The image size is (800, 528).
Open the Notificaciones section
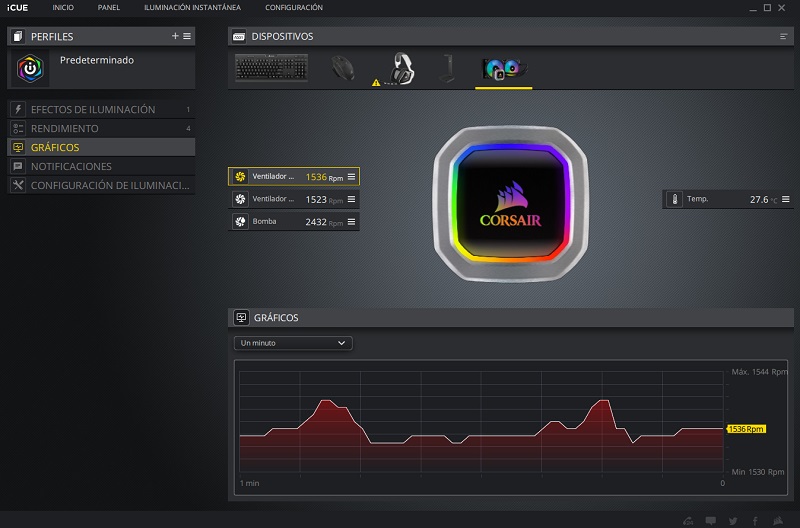point(100,166)
